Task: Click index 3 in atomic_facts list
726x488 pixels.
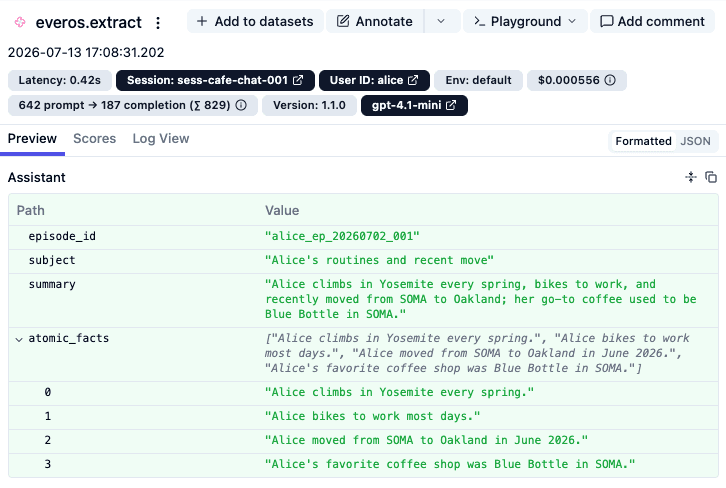Action: (48, 464)
